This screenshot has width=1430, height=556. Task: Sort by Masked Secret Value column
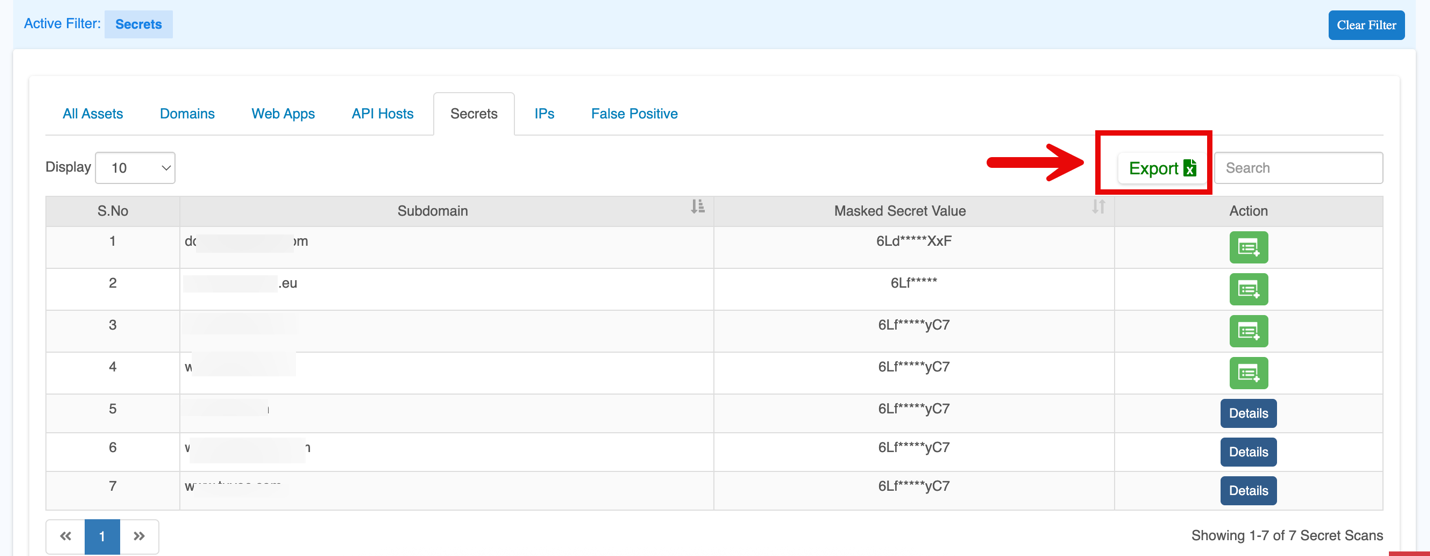1098,207
